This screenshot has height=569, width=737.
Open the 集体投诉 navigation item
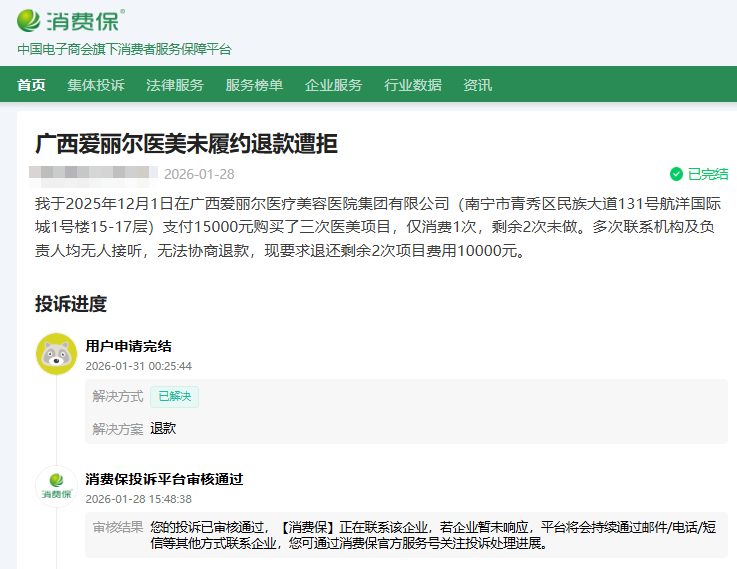(x=96, y=85)
